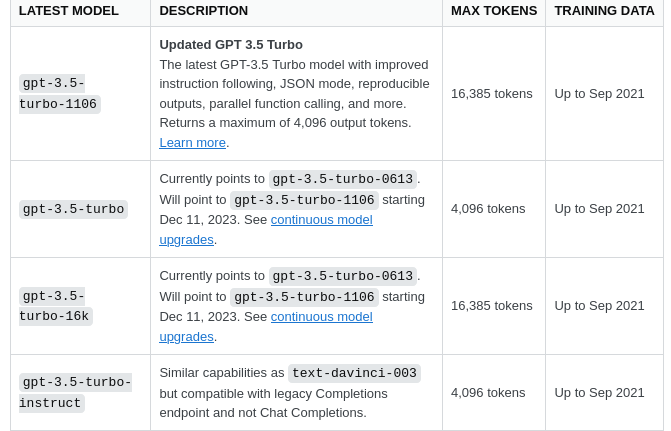Click the gpt-3.5-turbo-16k model name
The height and width of the screenshot is (431, 671).
[x=56, y=306]
